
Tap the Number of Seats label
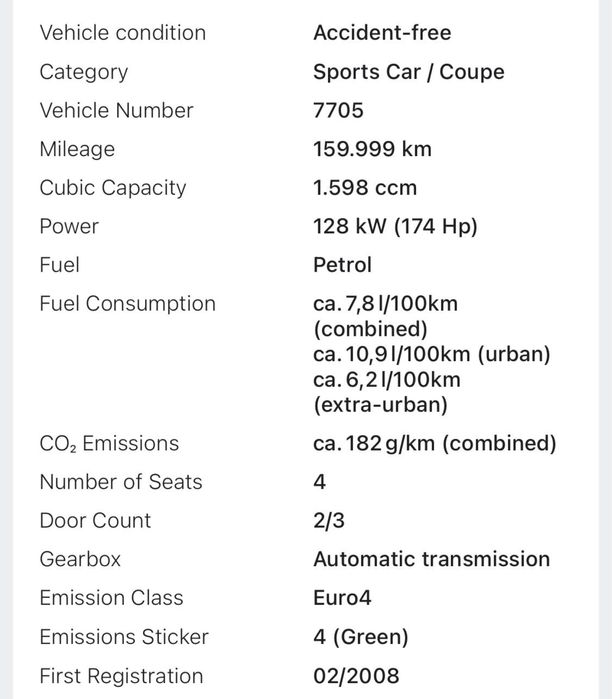pyautogui.click(x=120, y=482)
